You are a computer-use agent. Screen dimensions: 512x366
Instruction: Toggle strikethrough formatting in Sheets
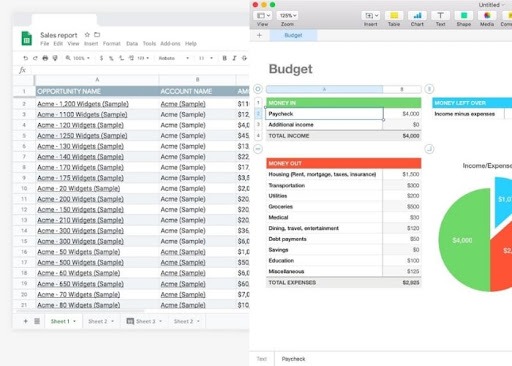[244, 58]
